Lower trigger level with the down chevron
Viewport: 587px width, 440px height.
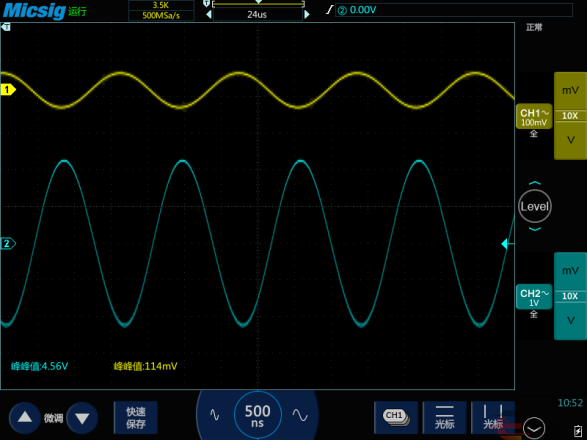(535, 229)
